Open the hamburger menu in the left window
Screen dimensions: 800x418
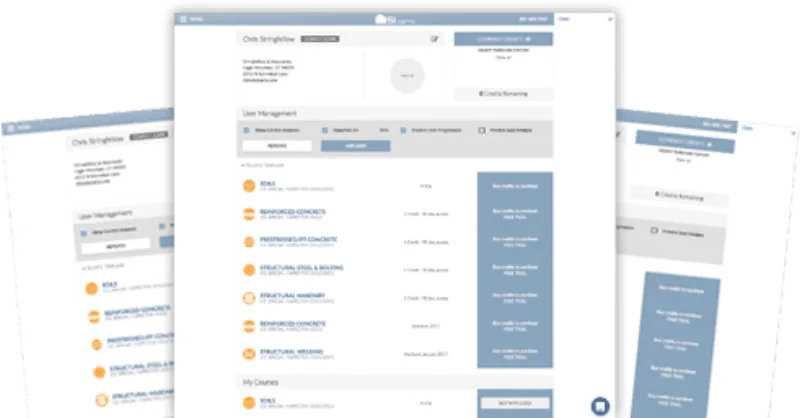click(11, 129)
